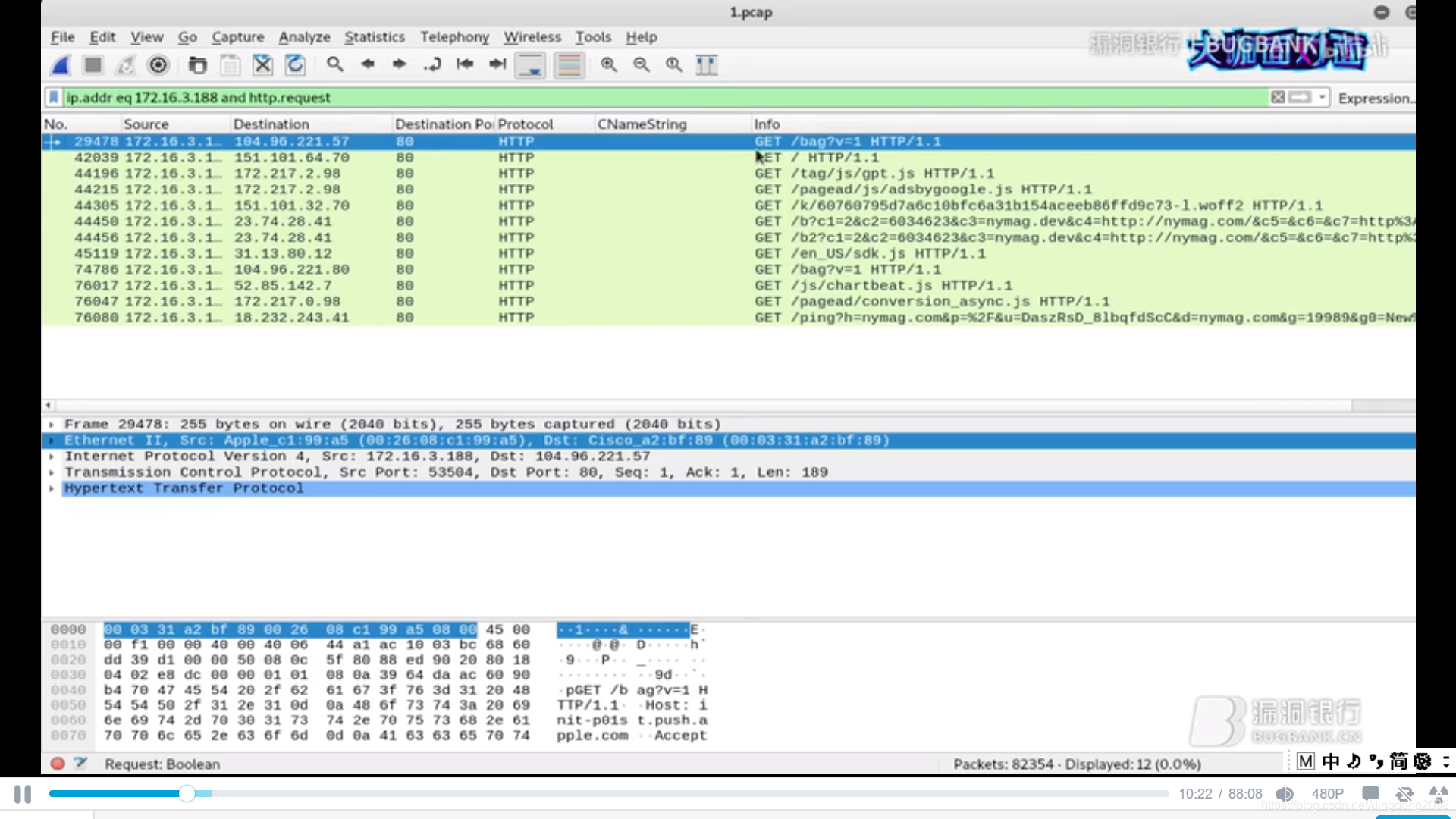1456x819 pixels.
Task: Pause the video playback
Action: (23, 794)
